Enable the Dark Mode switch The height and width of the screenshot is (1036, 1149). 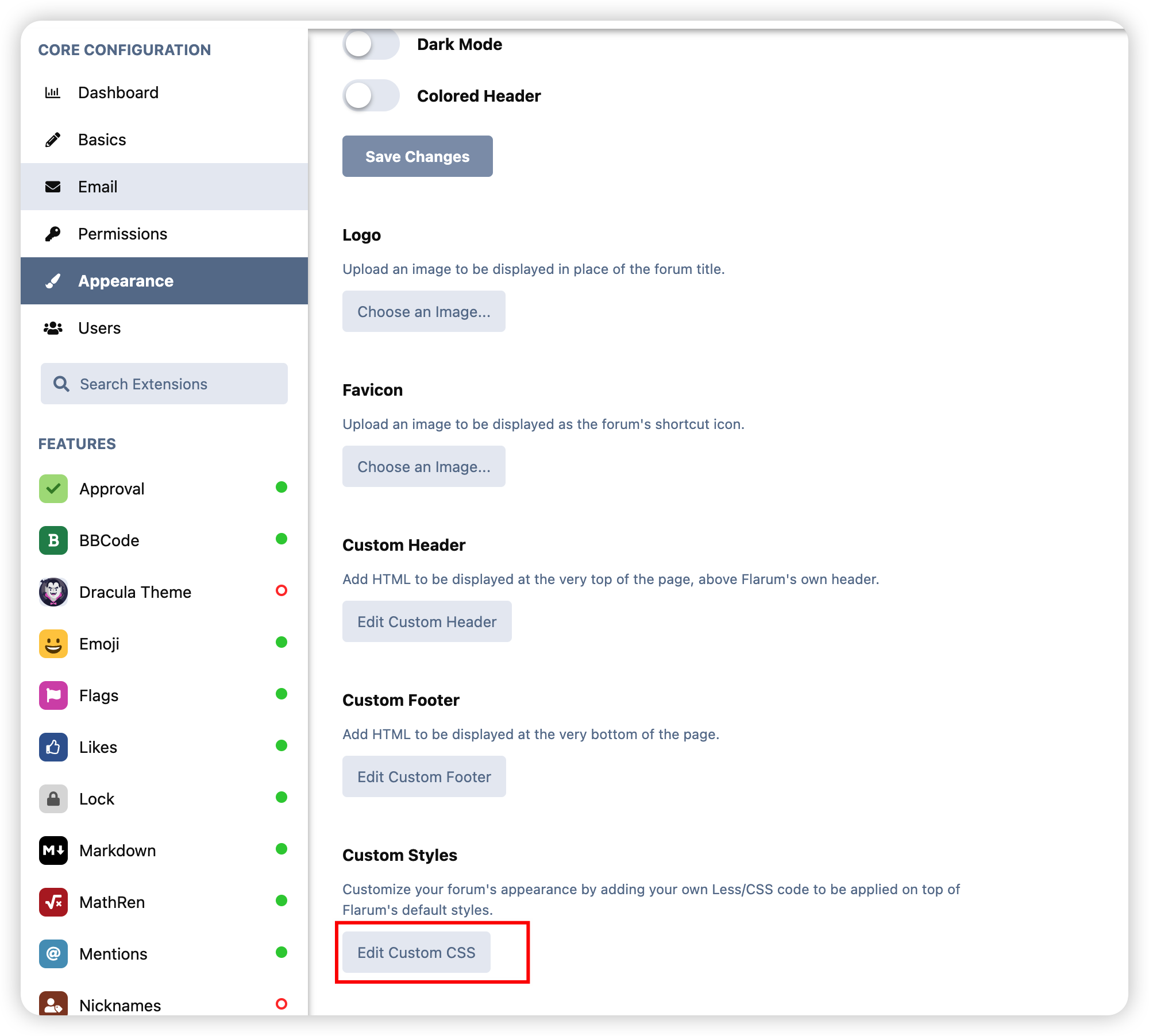click(371, 44)
